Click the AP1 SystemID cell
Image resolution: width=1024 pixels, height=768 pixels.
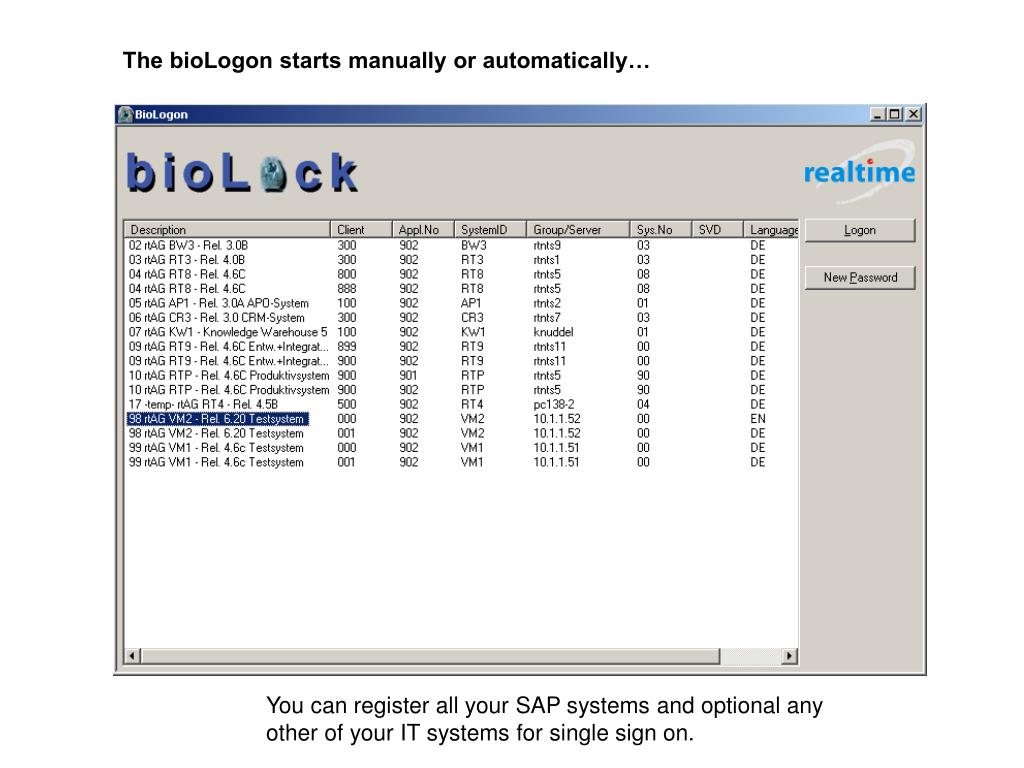[x=471, y=303]
